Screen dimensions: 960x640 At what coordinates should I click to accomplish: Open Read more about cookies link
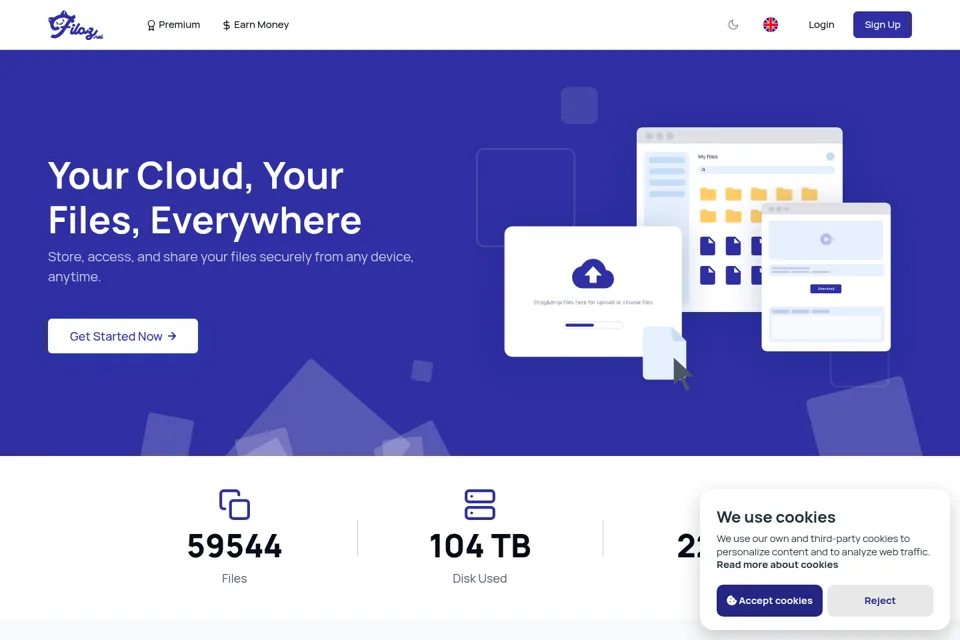(777, 565)
